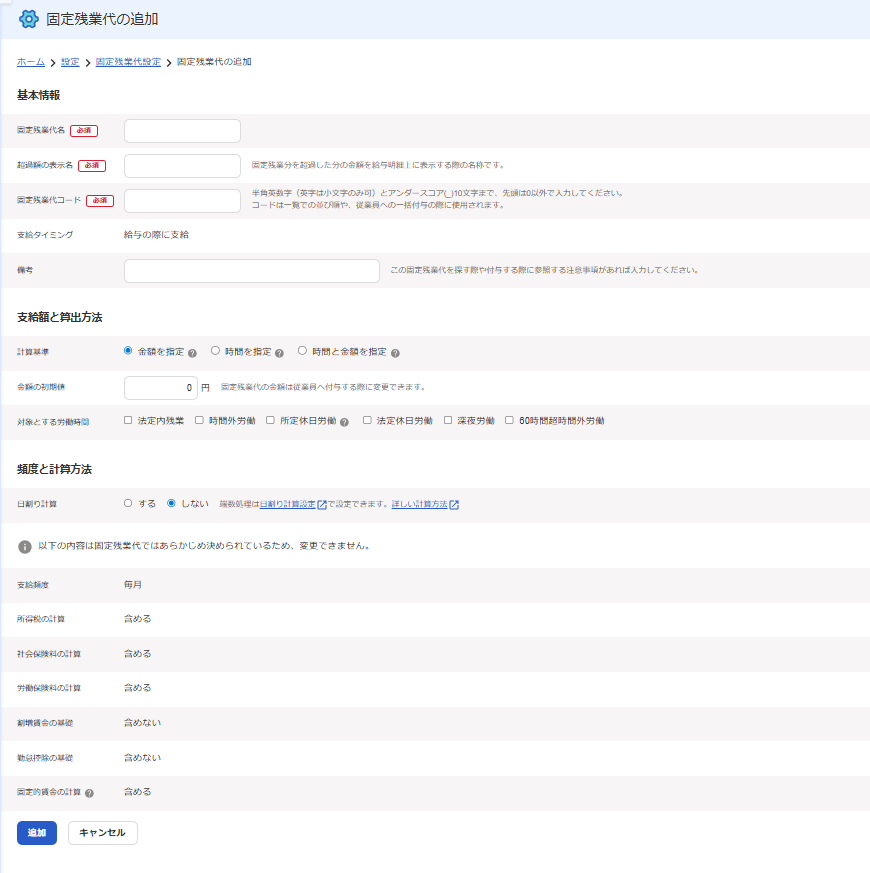
Task: Click the 金額の初期値 amount field
Action: coord(161,388)
